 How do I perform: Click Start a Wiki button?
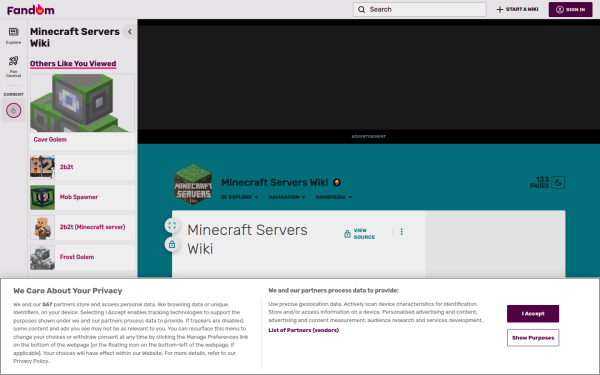point(517,10)
